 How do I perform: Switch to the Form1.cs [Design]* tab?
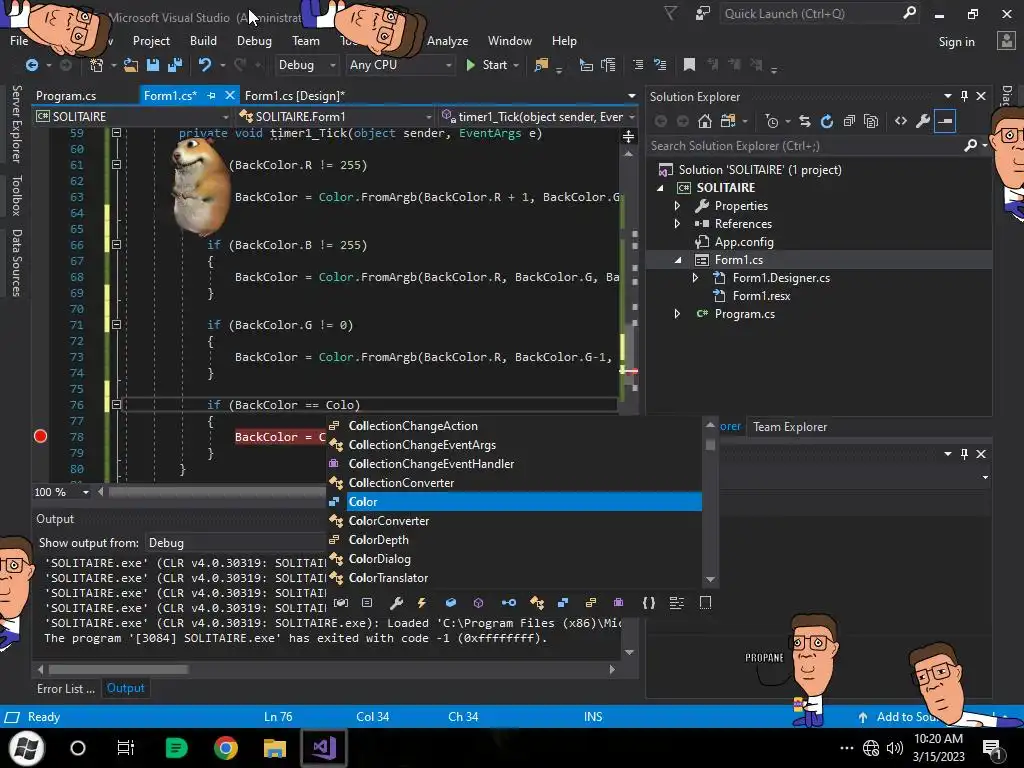(x=295, y=95)
